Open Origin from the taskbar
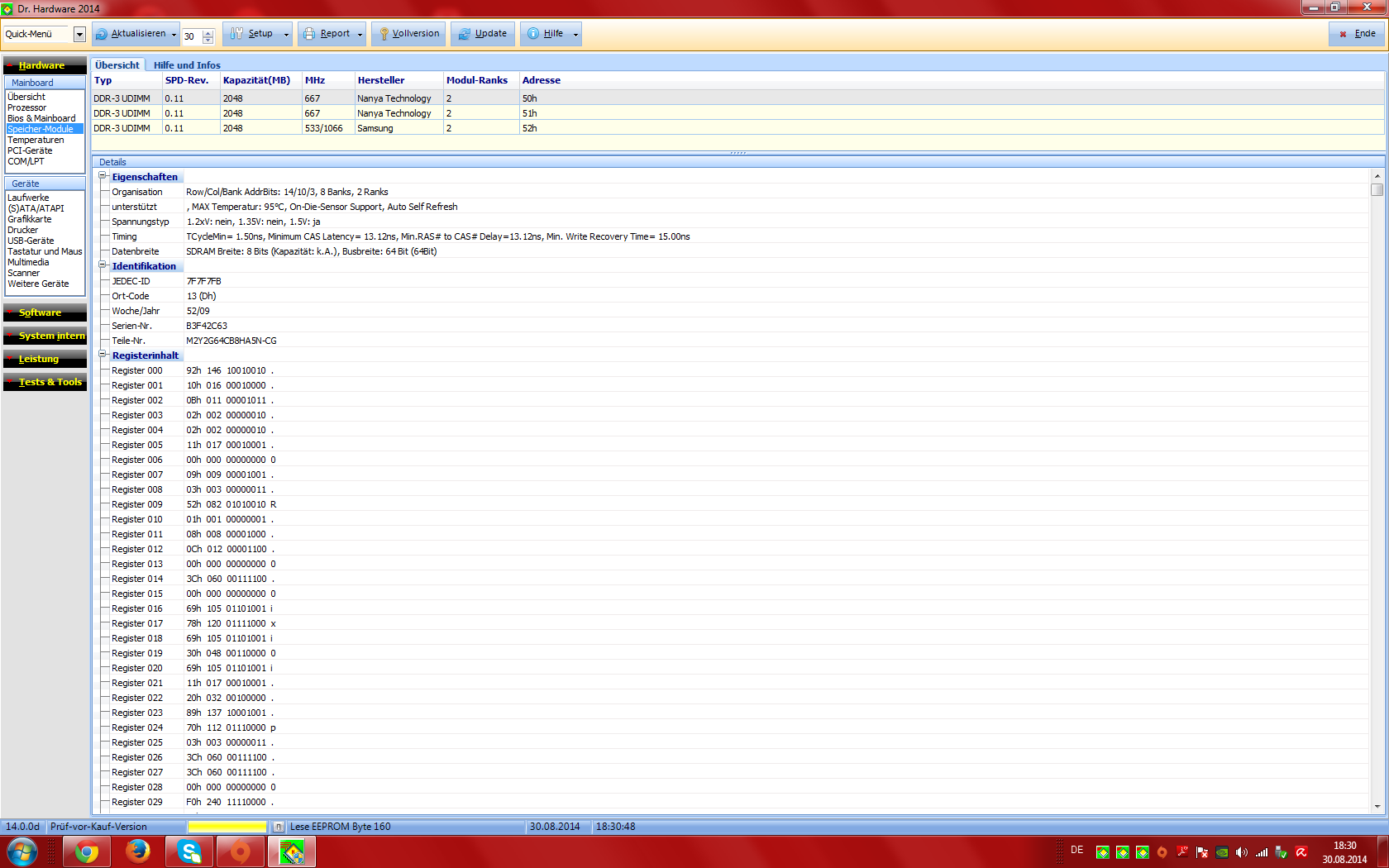This screenshot has height=868, width=1389. 241,851
